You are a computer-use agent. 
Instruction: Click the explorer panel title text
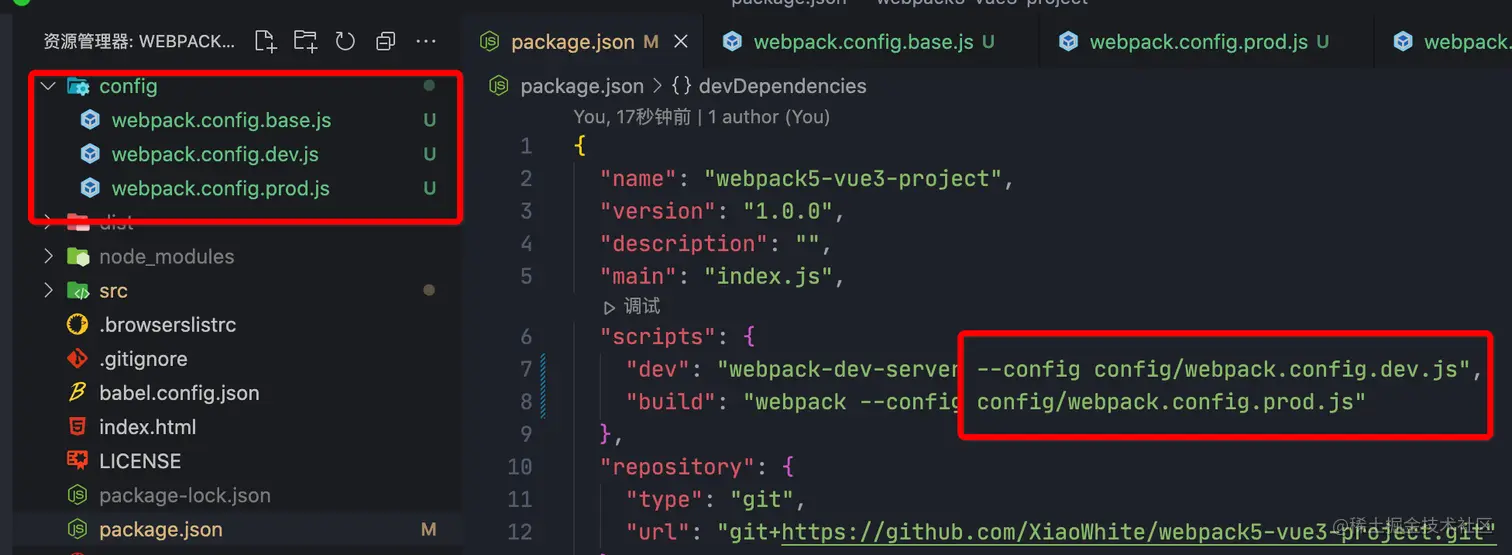pos(139,41)
